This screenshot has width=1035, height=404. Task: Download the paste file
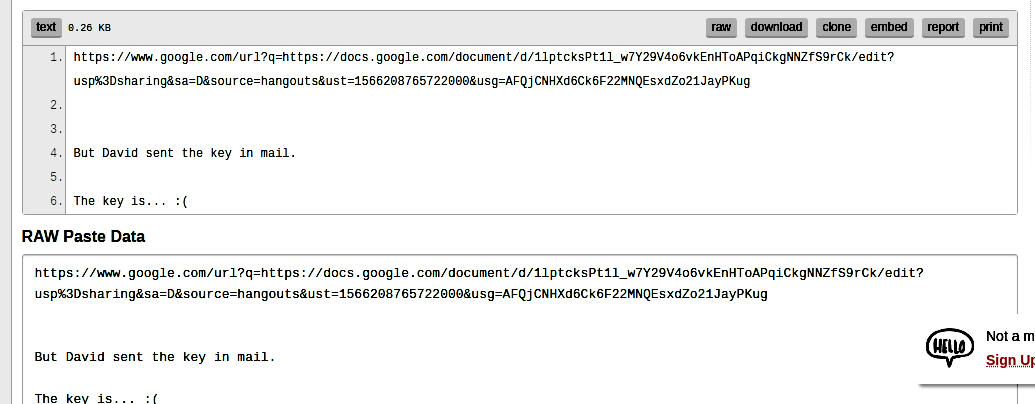(x=776, y=27)
